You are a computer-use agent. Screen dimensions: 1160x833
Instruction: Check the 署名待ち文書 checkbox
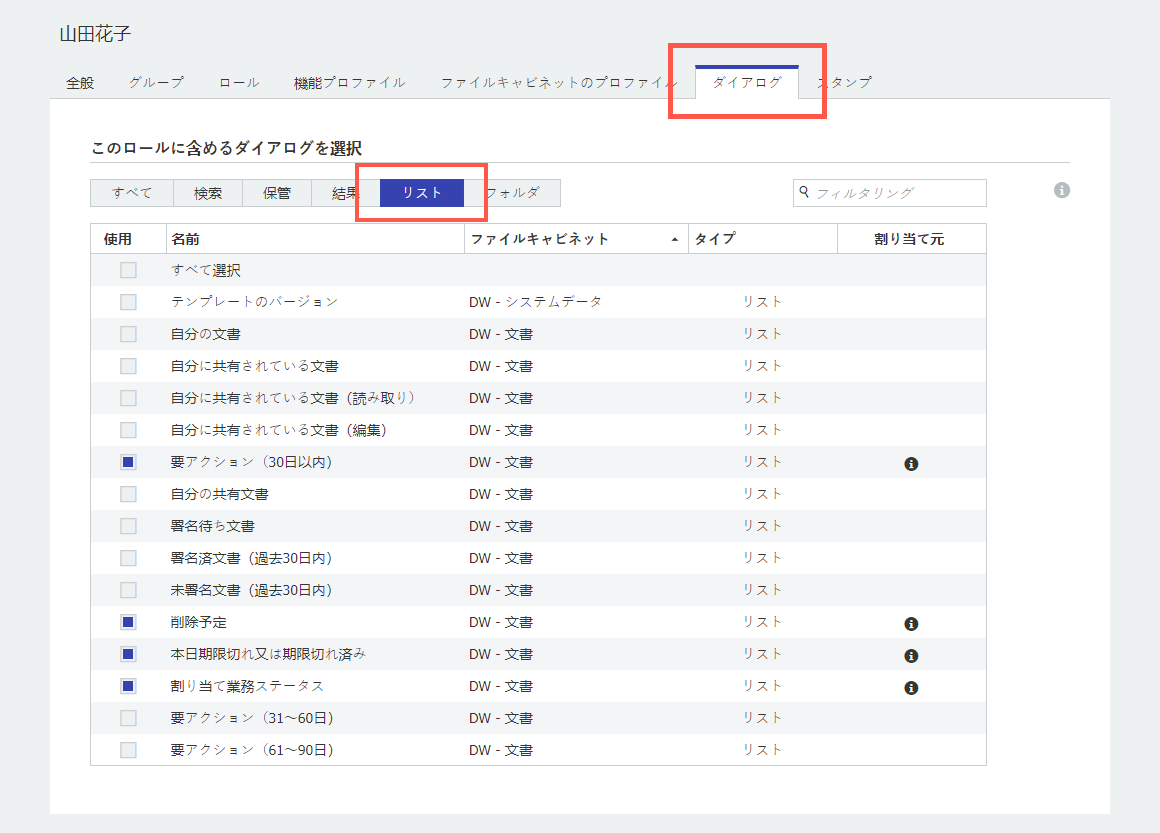tap(128, 526)
